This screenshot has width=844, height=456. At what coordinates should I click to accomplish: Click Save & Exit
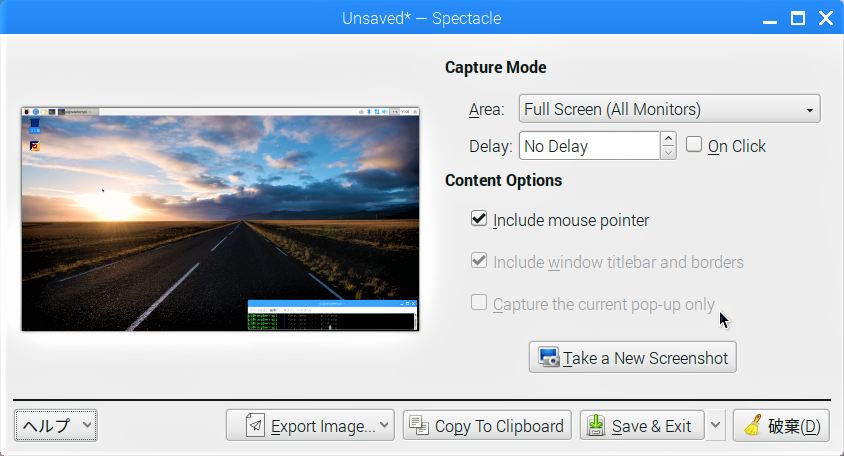pos(642,425)
